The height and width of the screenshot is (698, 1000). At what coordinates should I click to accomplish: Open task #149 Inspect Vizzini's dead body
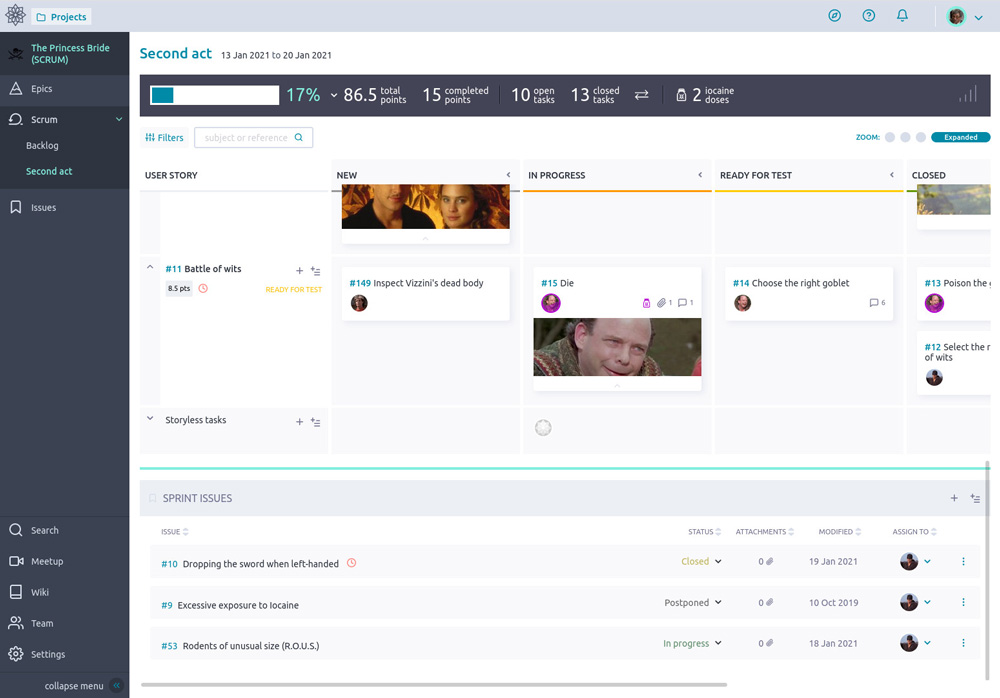coord(416,283)
